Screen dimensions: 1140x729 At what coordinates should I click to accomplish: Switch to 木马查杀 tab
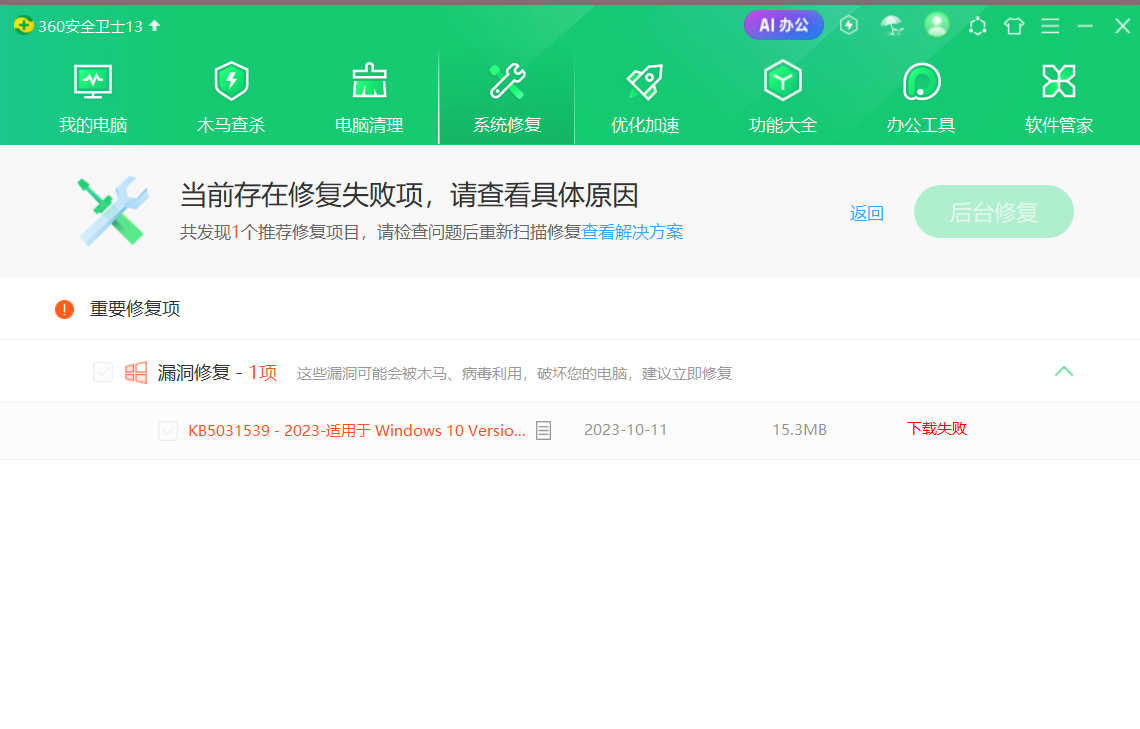pyautogui.click(x=231, y=98)
